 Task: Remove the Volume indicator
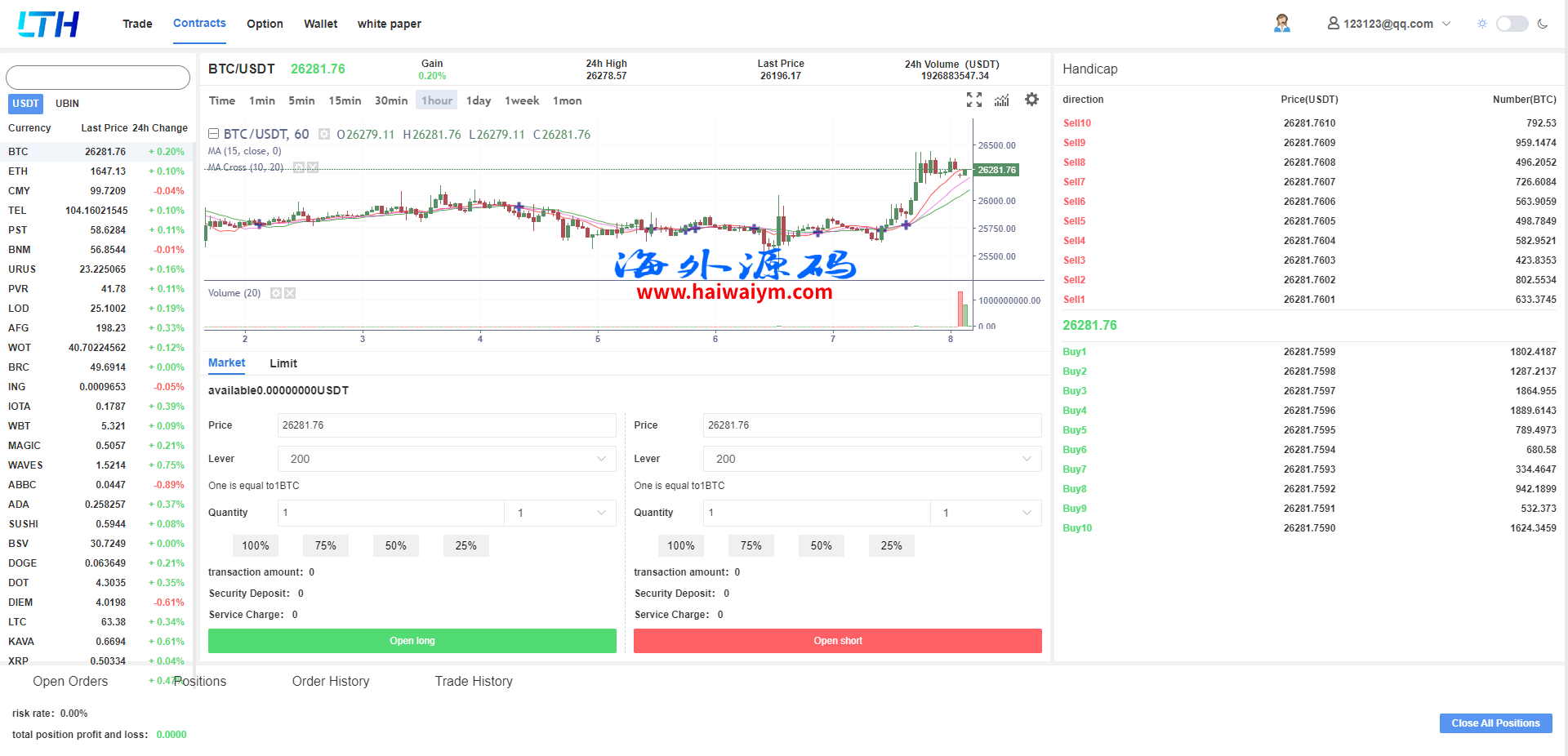tap(290, 293)
